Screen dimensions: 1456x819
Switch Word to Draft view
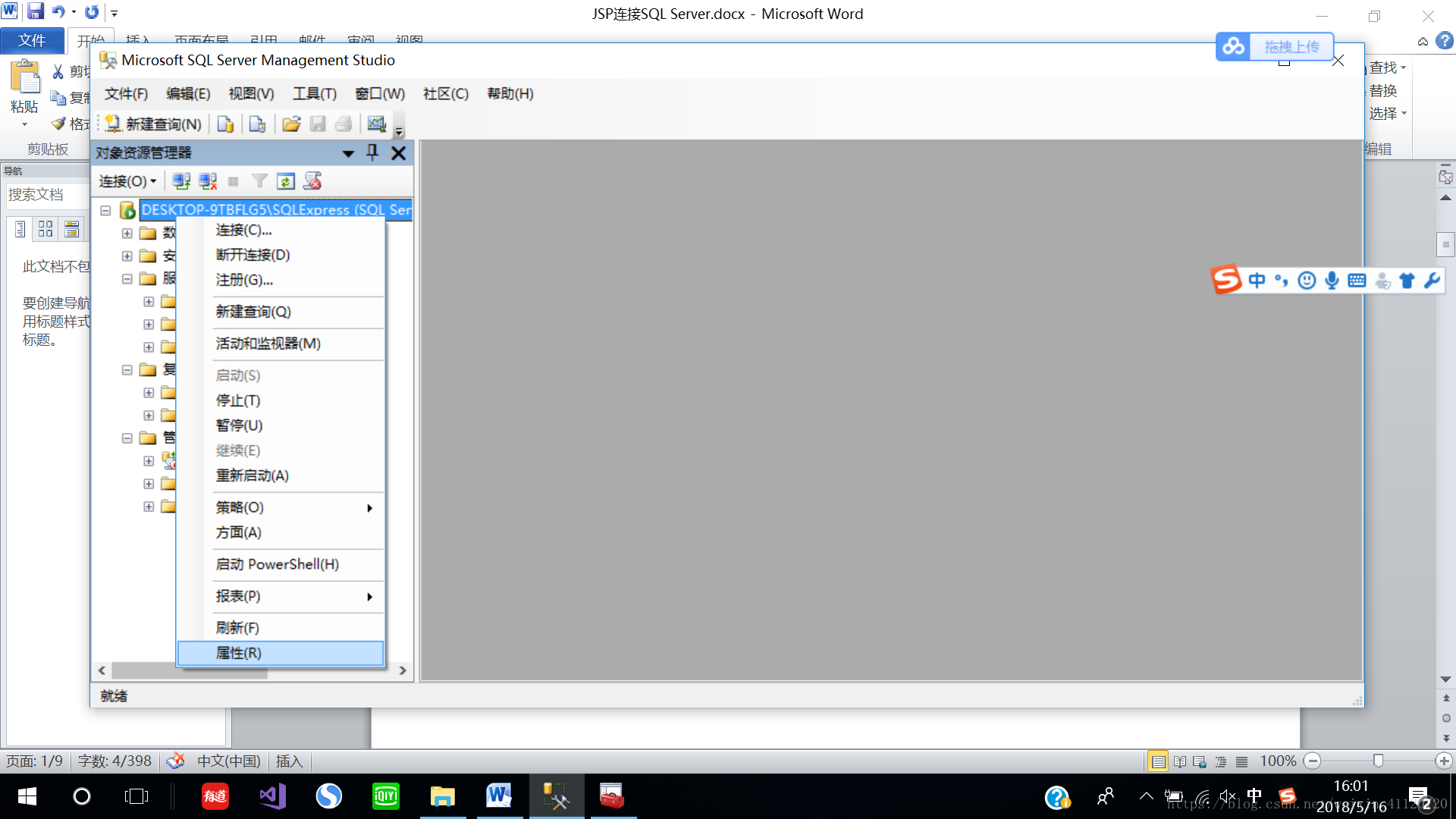pyautogui.click(x=1241, y=761)
